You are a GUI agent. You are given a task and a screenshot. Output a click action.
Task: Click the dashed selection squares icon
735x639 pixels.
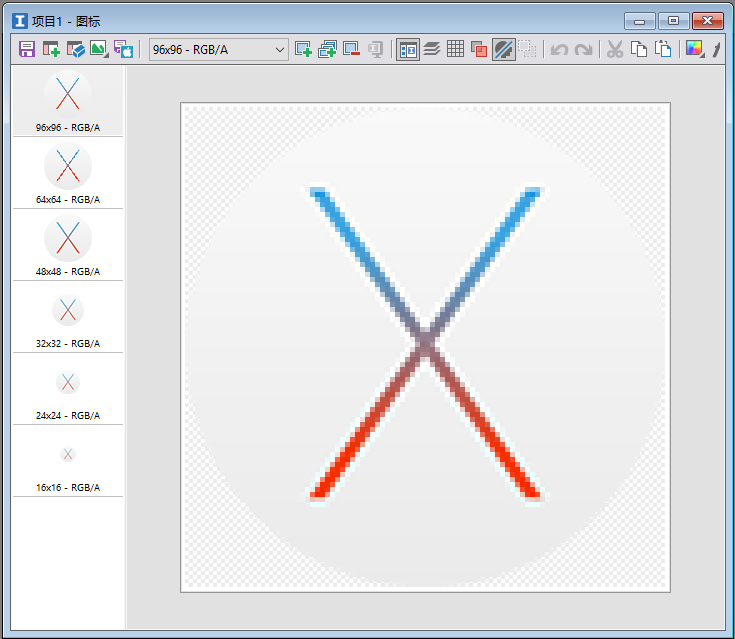click(x=527, y=49)
